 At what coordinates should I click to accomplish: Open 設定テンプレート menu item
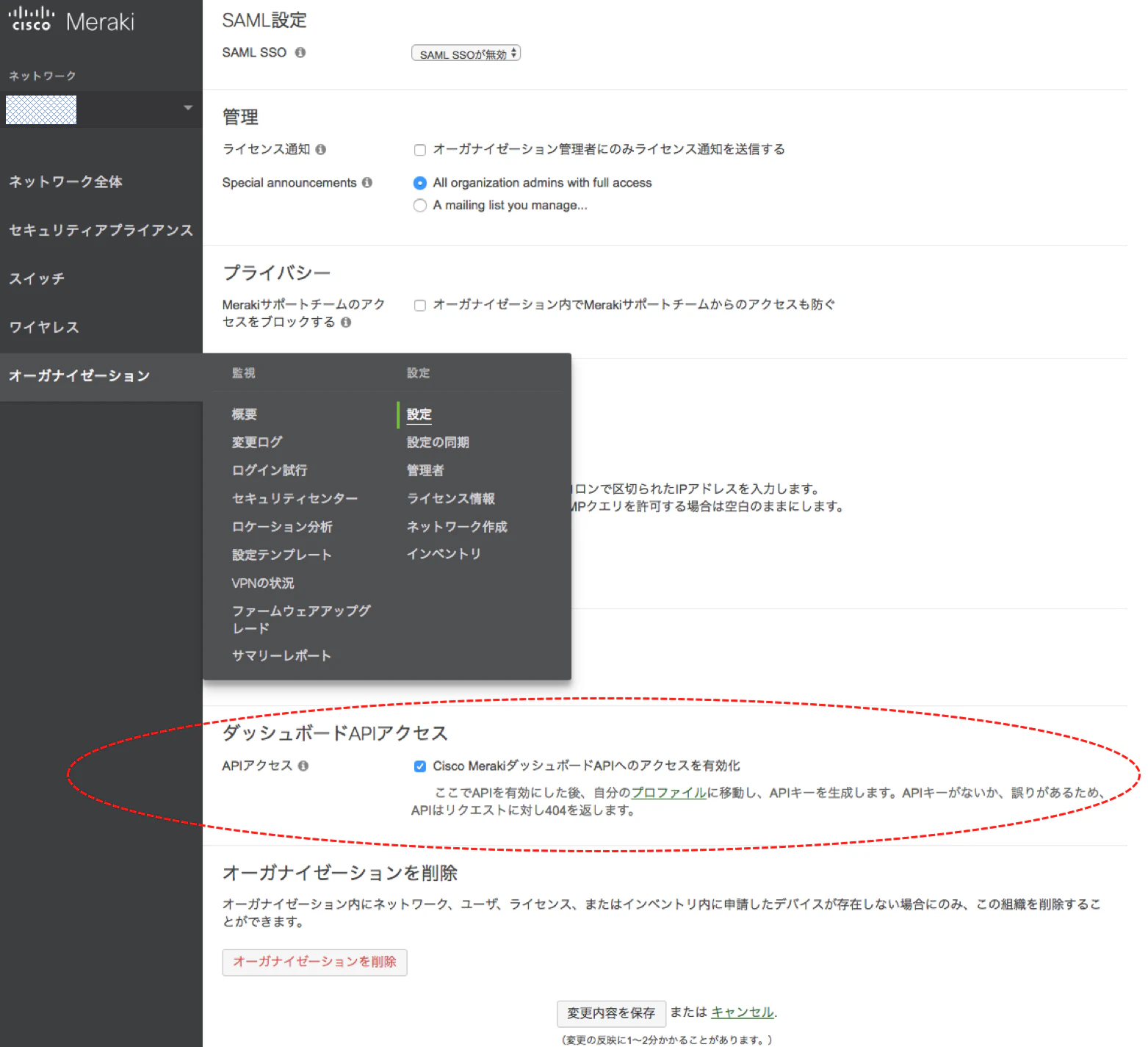pyautogui.click(x=282, y=555)
